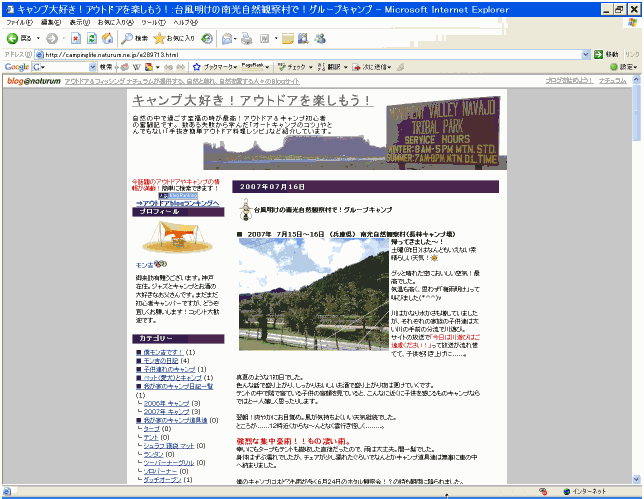Click the Google toolbar Send to (次に送信) button
Viewport: 644px width, 499px height.
[371, 67]
